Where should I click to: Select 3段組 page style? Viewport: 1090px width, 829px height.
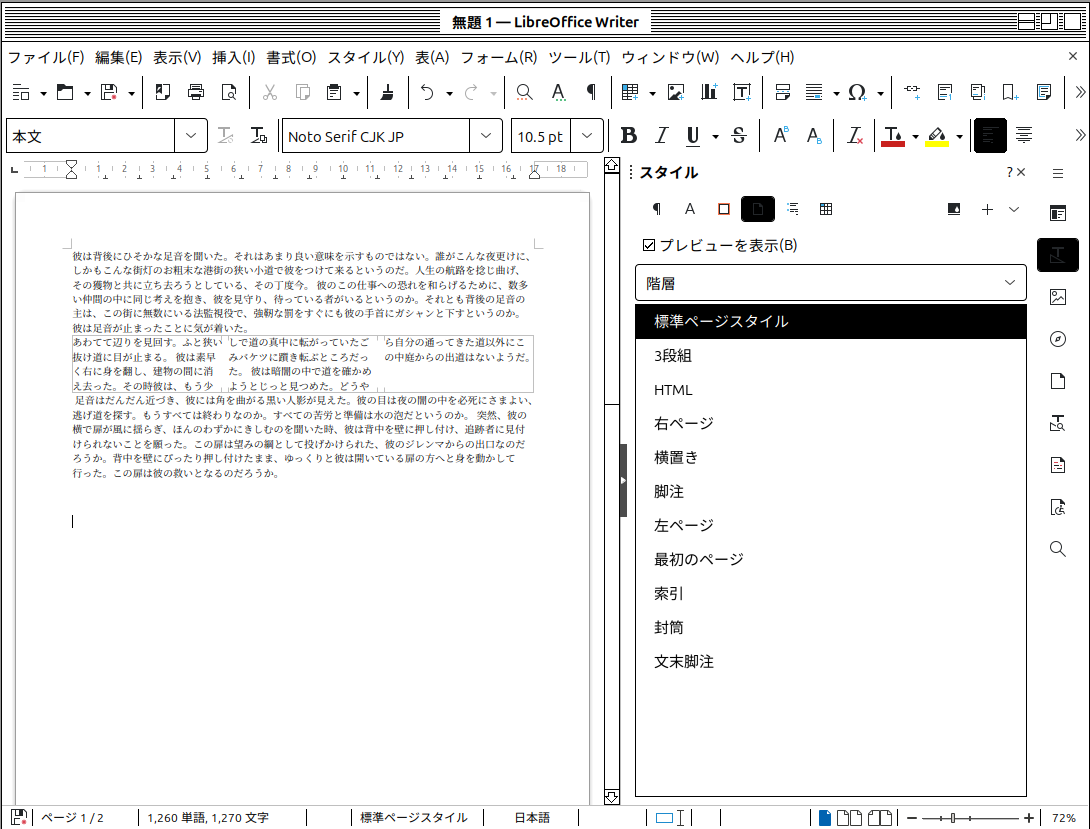pos(831,356)
